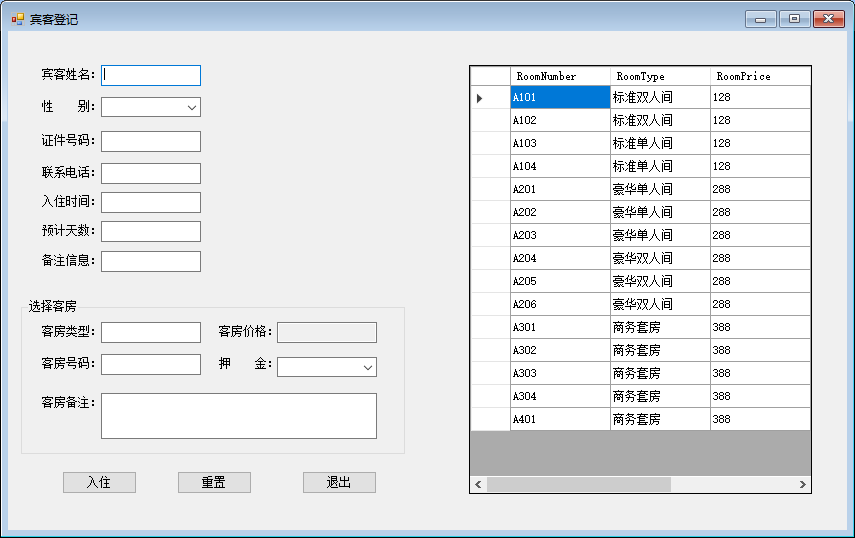Click the row header of A302
Screen dimensions: 855x538
pos(490,350)
